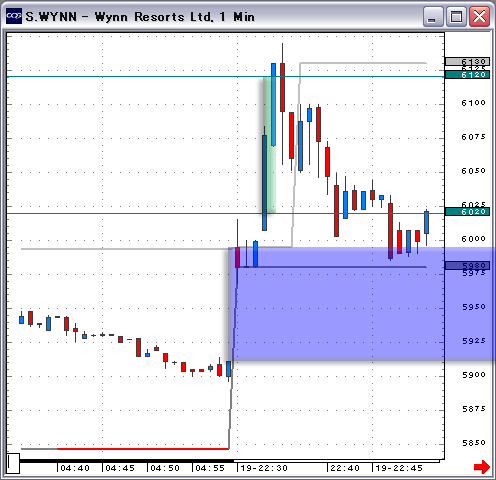Viewport: 496px width, 480px height.
Task: Click the 22:40 time axis label
Action: point(345,468)
